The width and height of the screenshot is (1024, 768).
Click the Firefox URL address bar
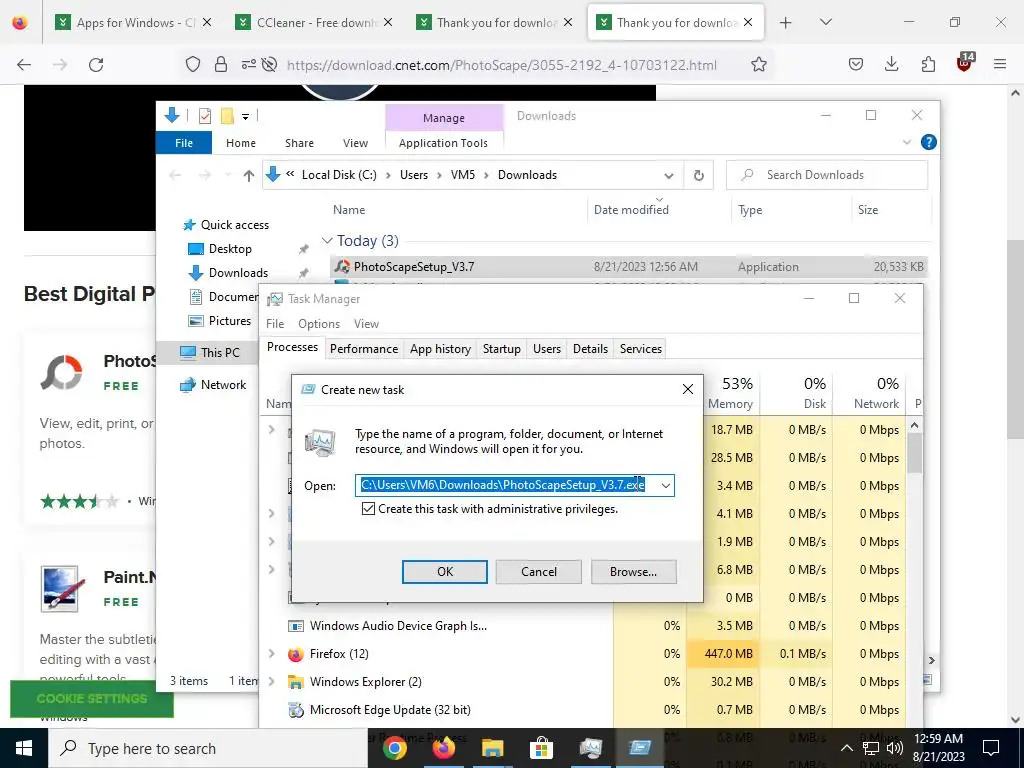pyautogui.click(x=502, y=65)
